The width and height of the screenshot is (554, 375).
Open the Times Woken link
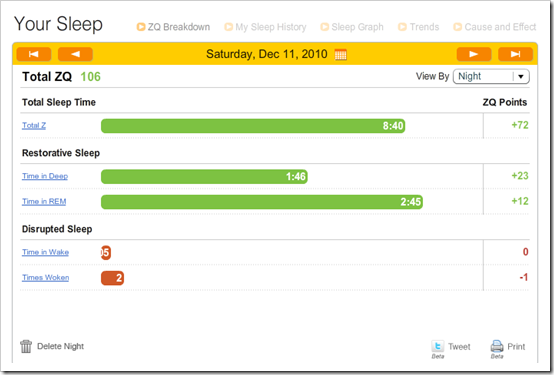pyautogui.click(x=45, y=277)
